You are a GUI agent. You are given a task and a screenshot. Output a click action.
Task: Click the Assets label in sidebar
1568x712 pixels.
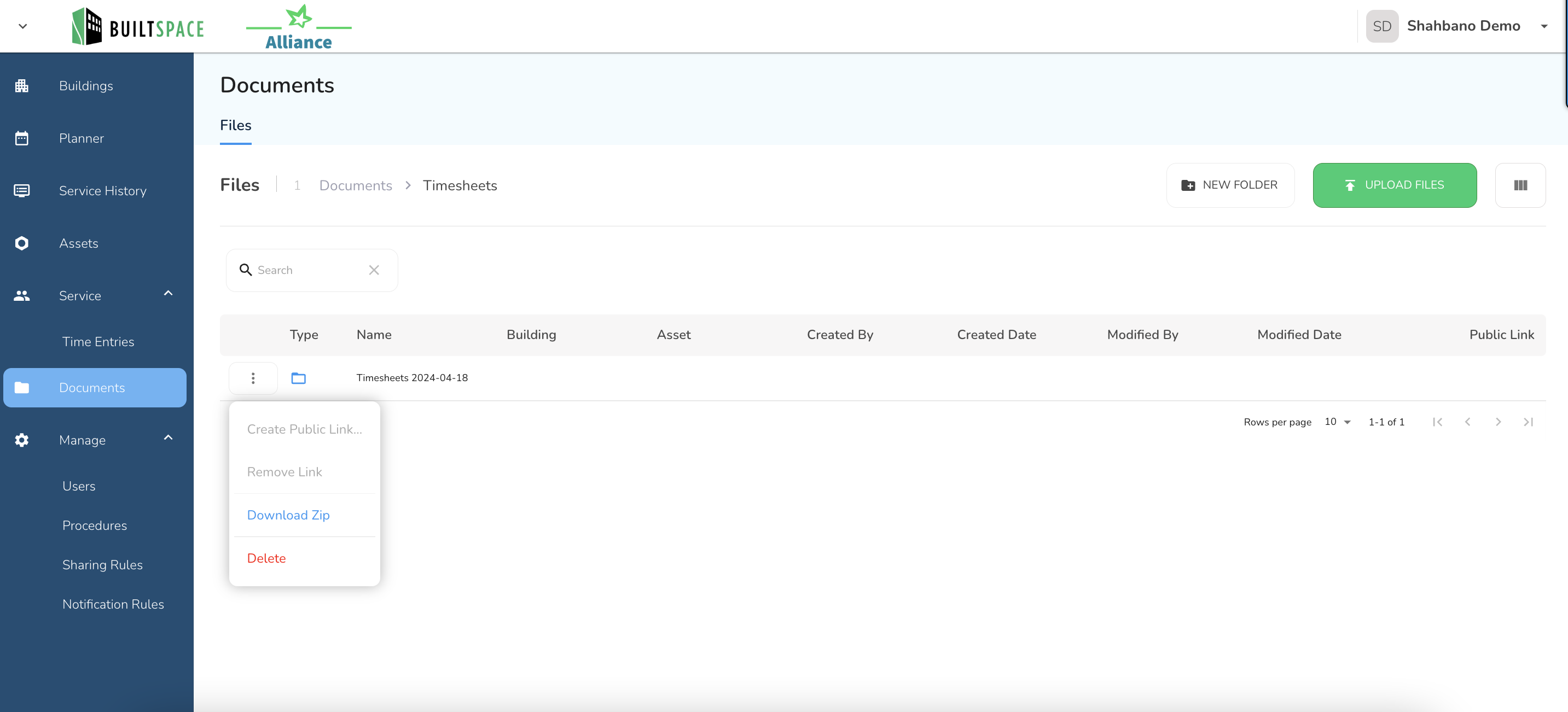point(79,243)
